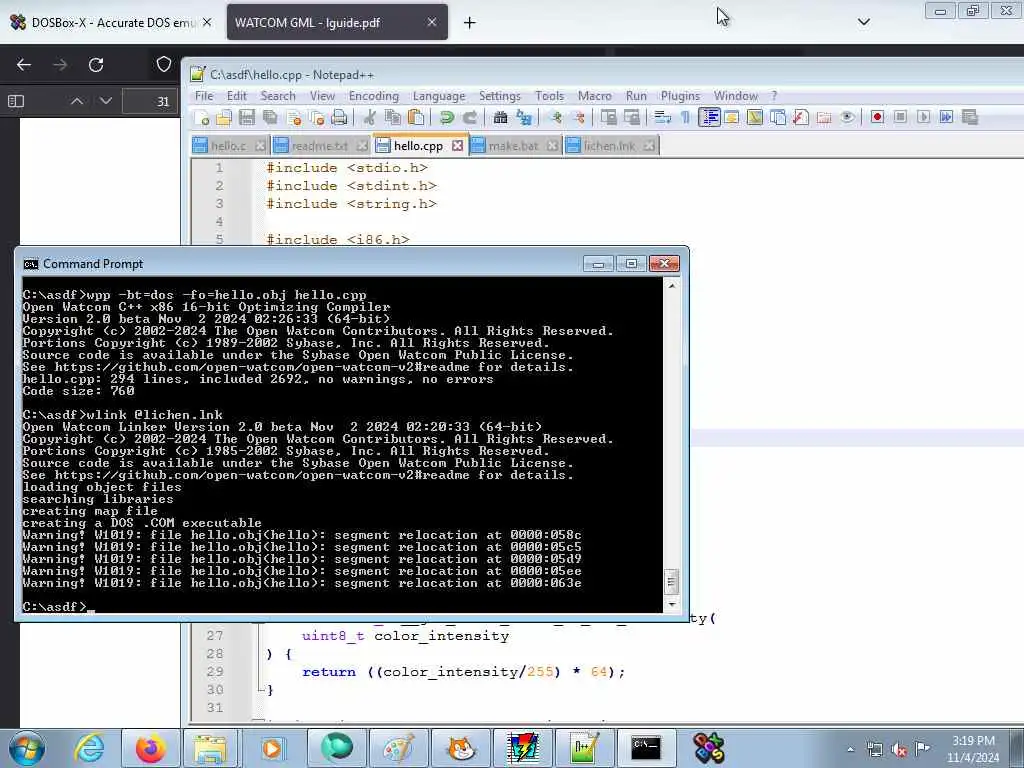The image size is (1024, 768).
Task: Click the browser shield tracking protection icon
Action: (x=164, y=64)
